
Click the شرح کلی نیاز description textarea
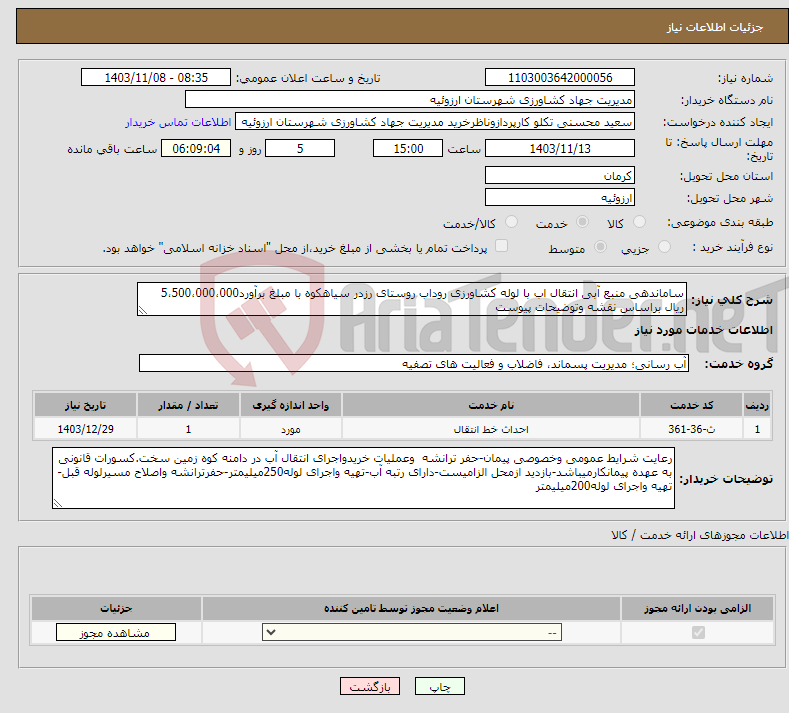[412, 299]
